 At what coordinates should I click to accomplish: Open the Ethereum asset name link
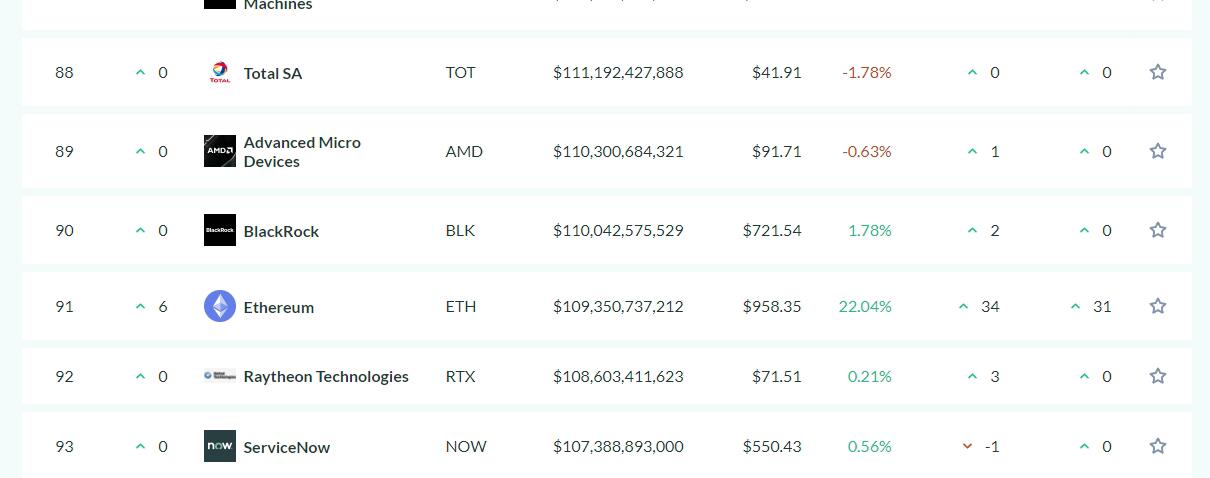pos(279,307)
